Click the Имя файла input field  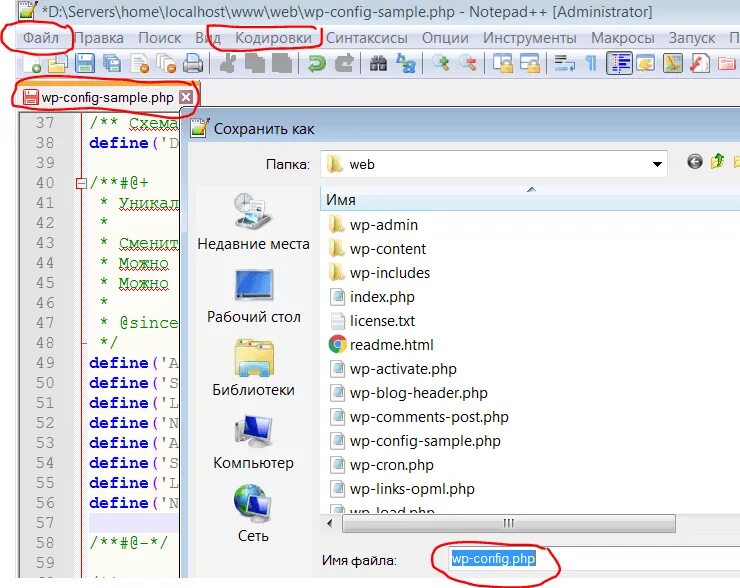pos(594,559)
